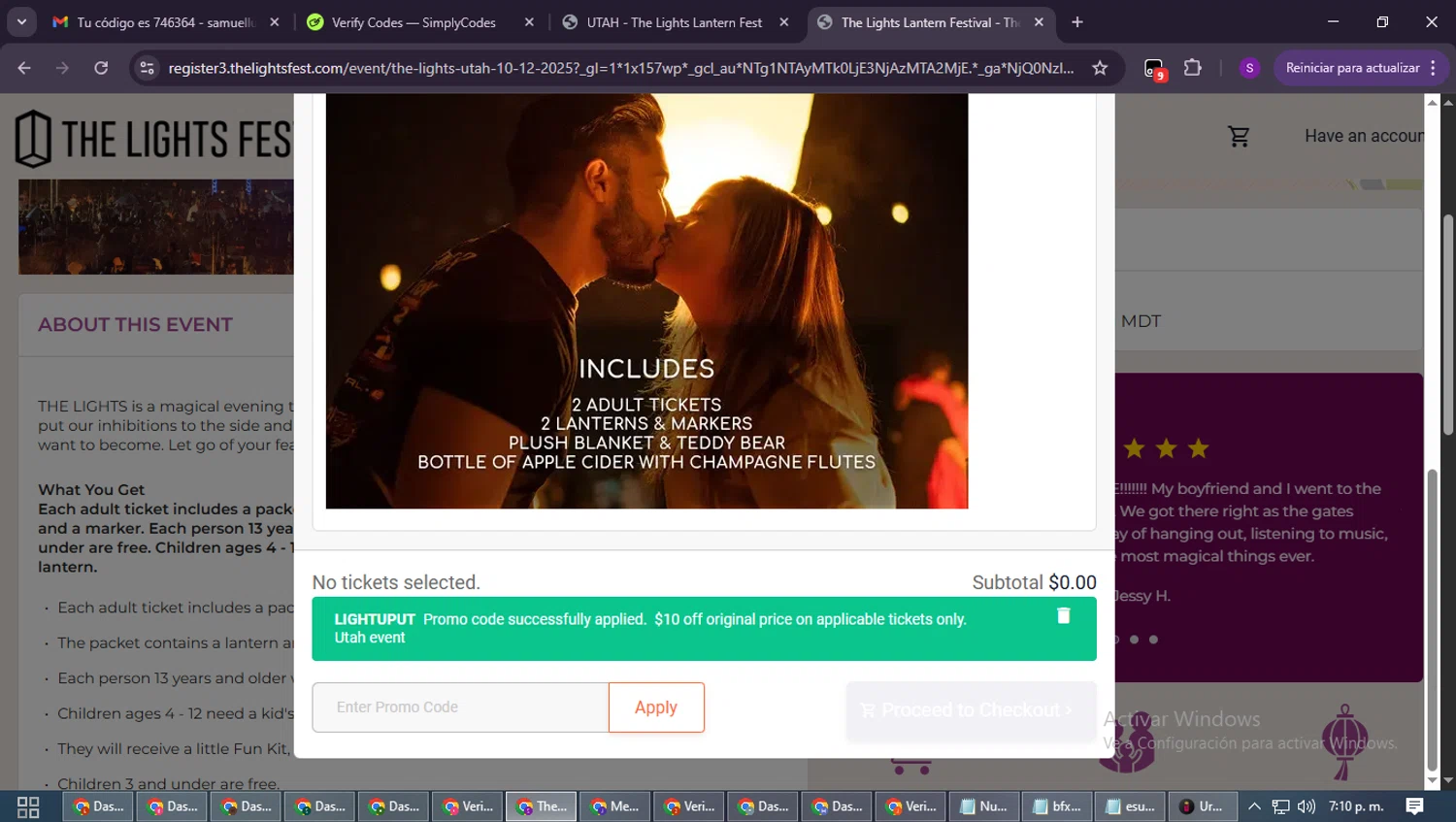1456x822 pixels.
Task: Click 'Promo code successfully applied' message
Action: pyautogui.click(x=535, y=619)
